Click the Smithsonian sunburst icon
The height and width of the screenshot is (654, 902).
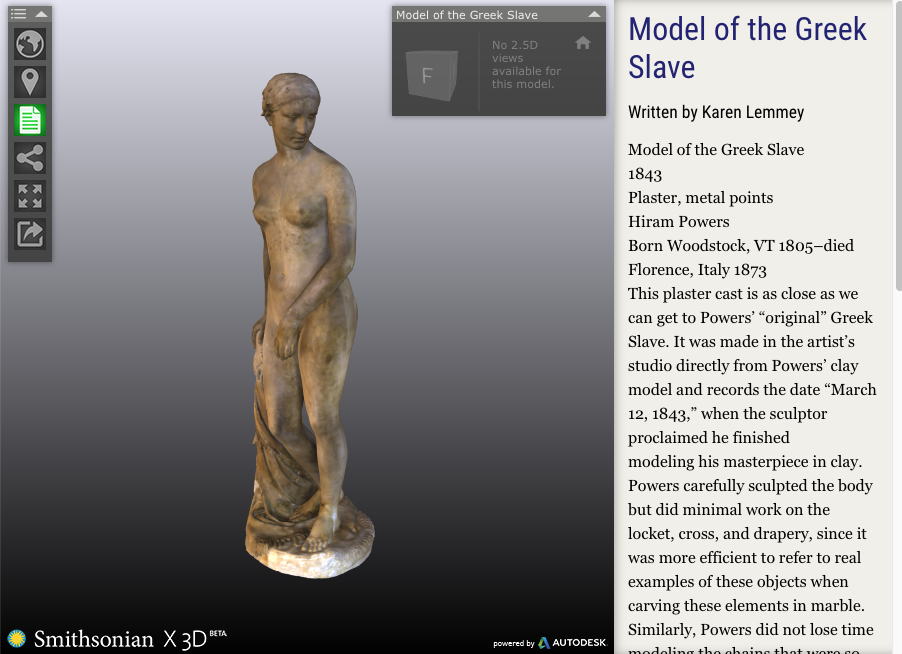(x=17, y=638)
